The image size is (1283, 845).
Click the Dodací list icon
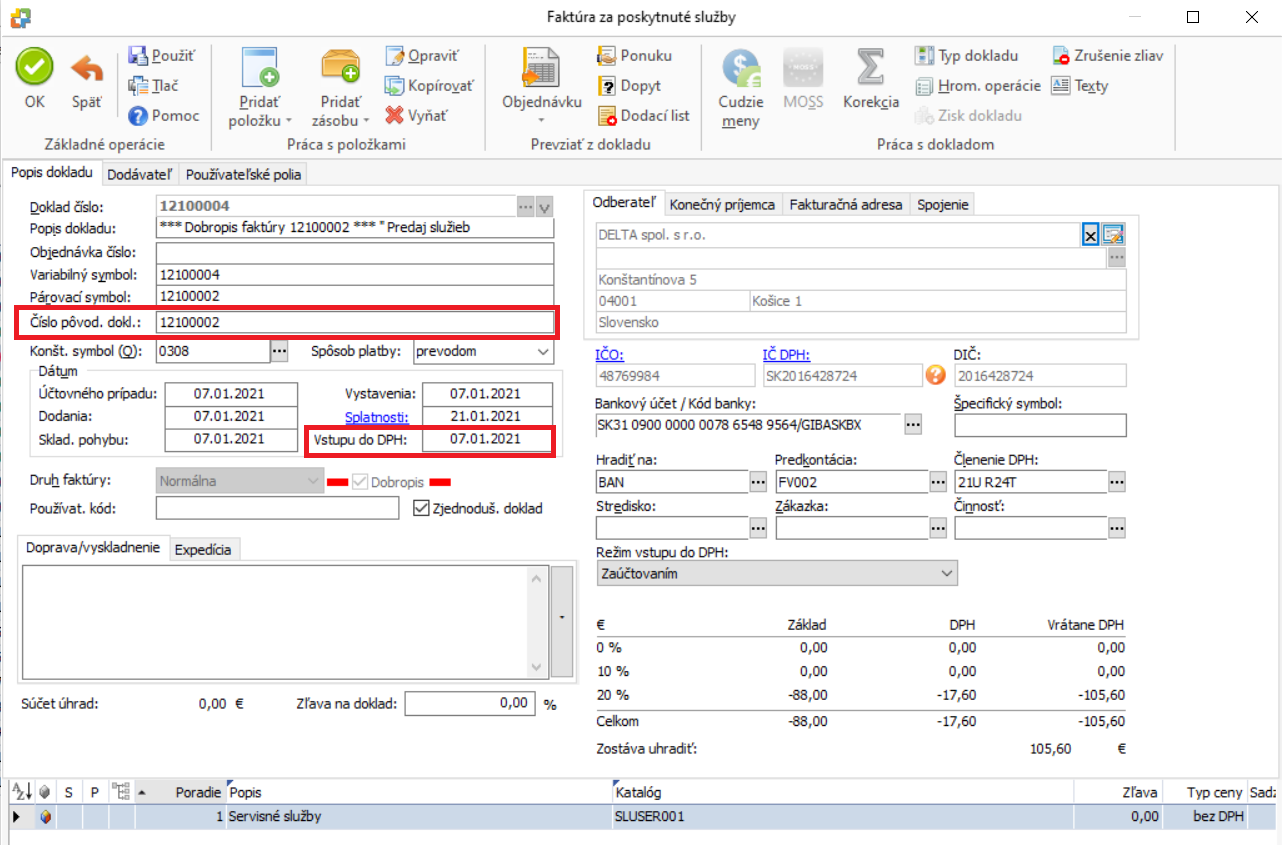pyautogui.click(x=606, y=116)
